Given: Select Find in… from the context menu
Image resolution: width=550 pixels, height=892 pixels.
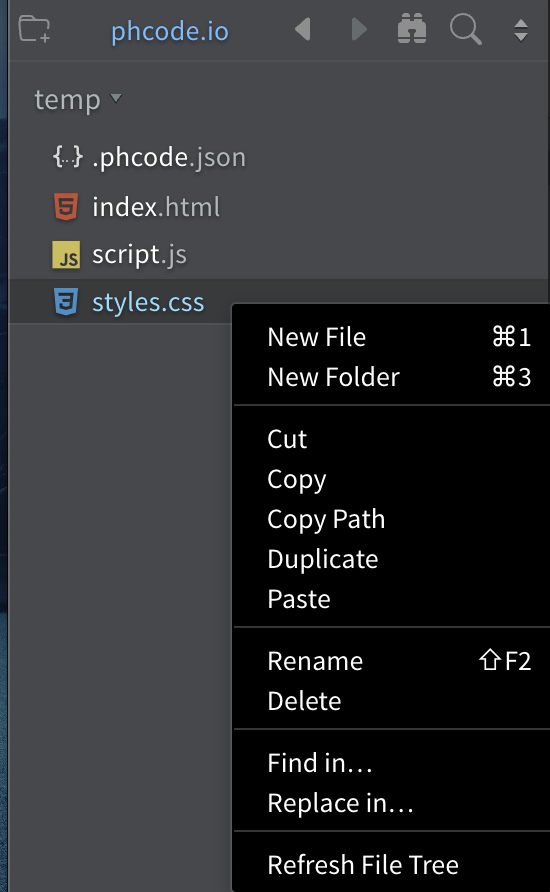Looking at the screenshot, I should pos(392,763).
